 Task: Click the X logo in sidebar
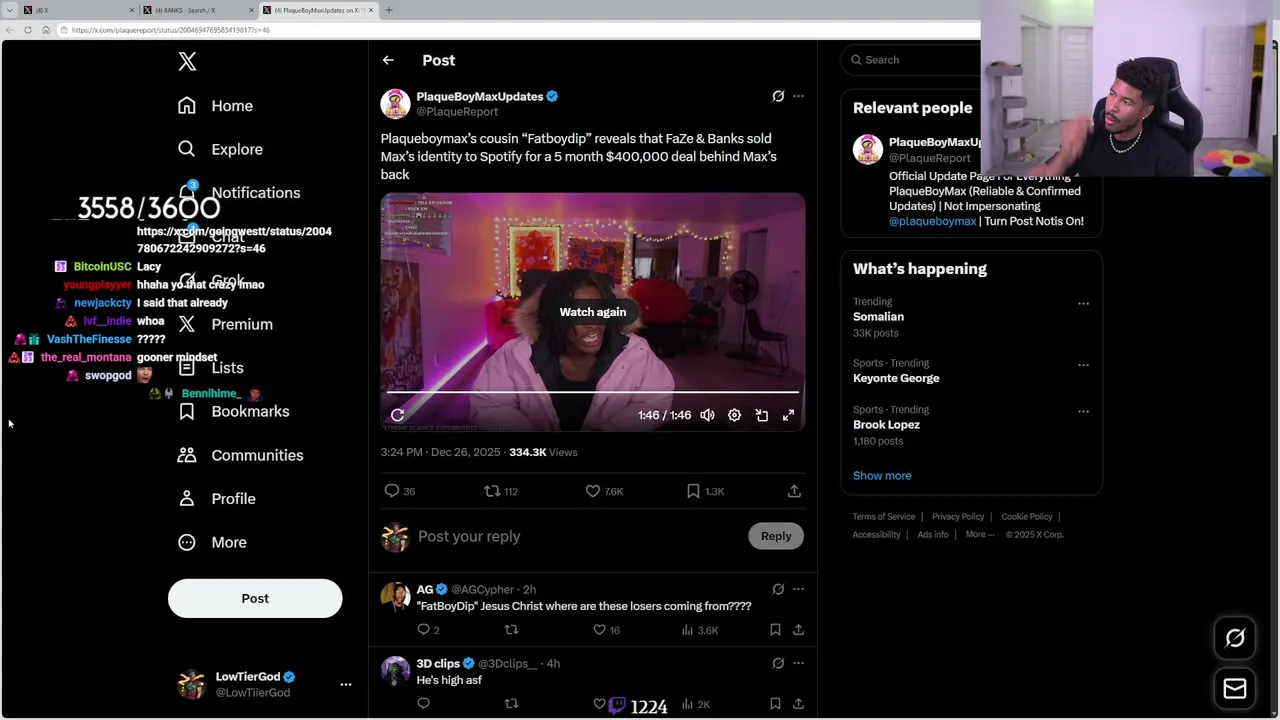click(x=187, y=61)
